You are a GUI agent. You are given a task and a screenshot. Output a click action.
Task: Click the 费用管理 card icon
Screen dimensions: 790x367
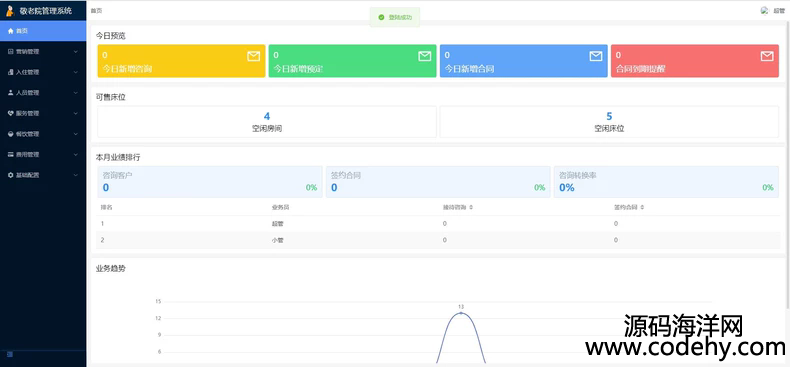coord(11,155)
